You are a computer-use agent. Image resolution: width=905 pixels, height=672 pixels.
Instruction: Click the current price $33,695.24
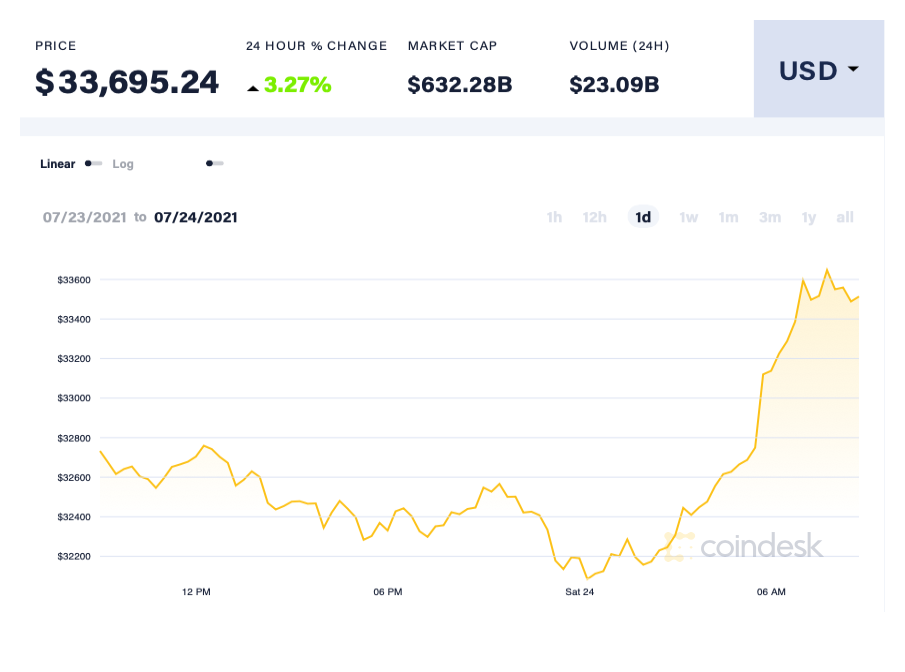click(127, 82)
